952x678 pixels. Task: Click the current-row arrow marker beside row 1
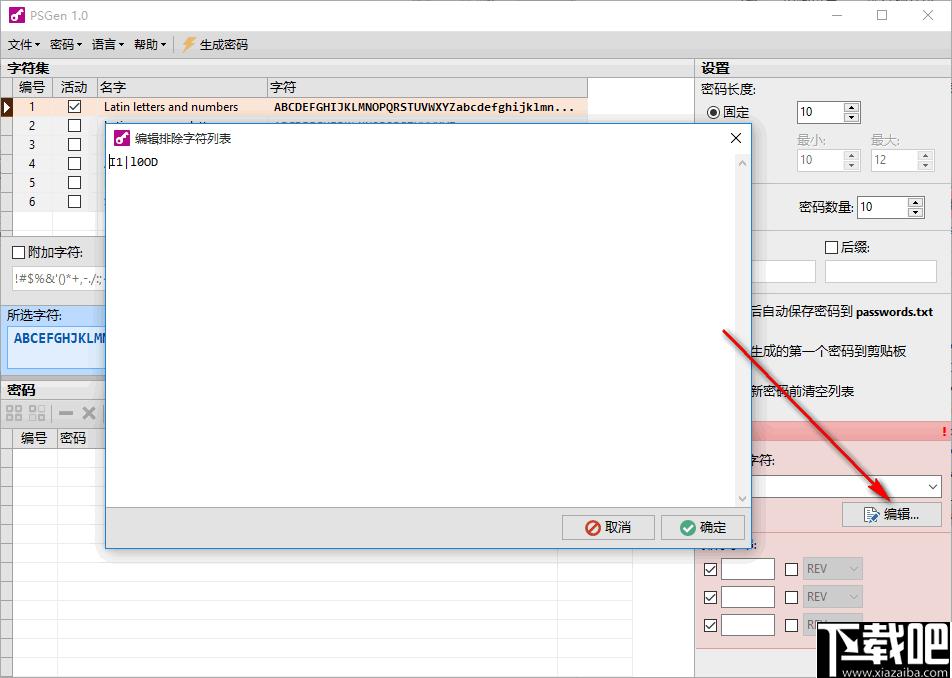click(6, 107)
